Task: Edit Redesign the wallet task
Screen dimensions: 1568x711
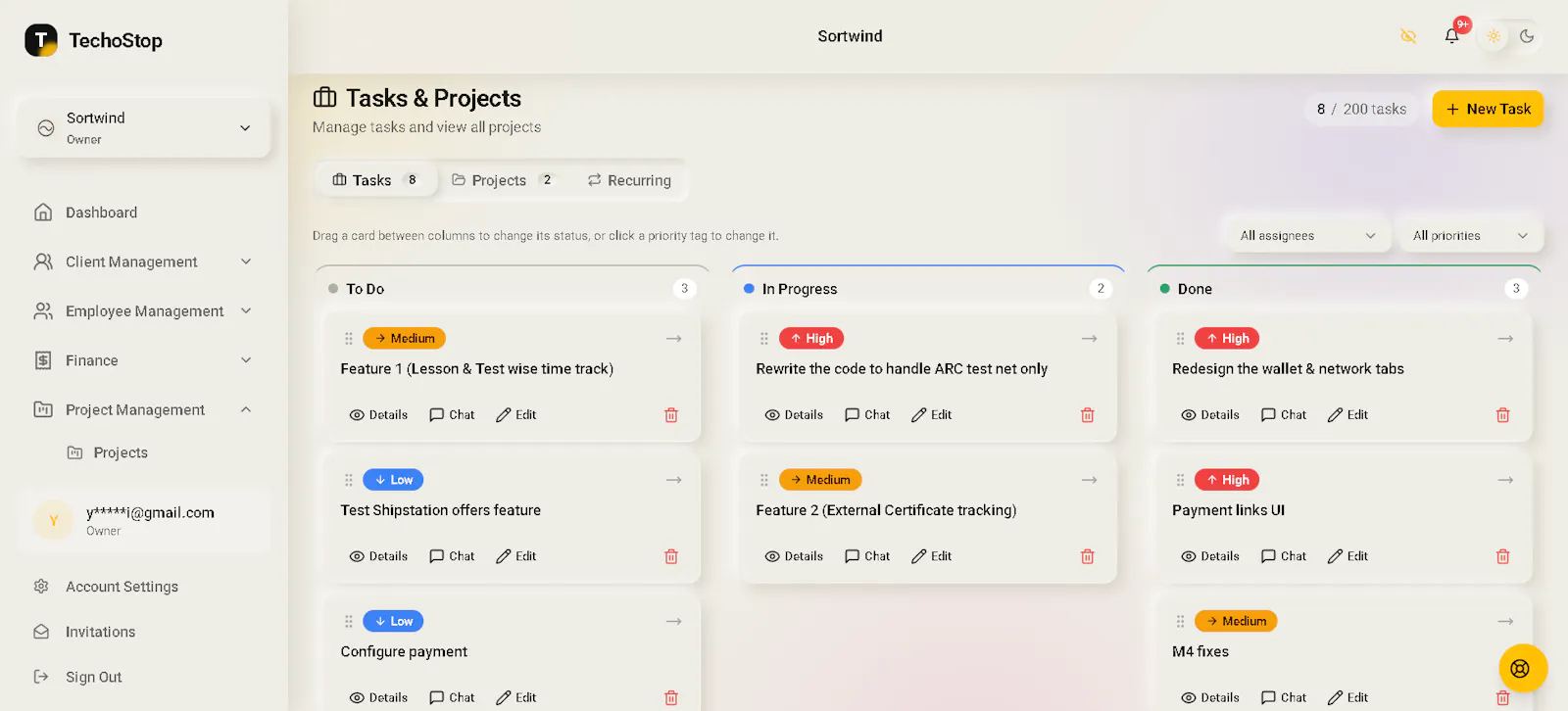Action: coord(1347,415)
